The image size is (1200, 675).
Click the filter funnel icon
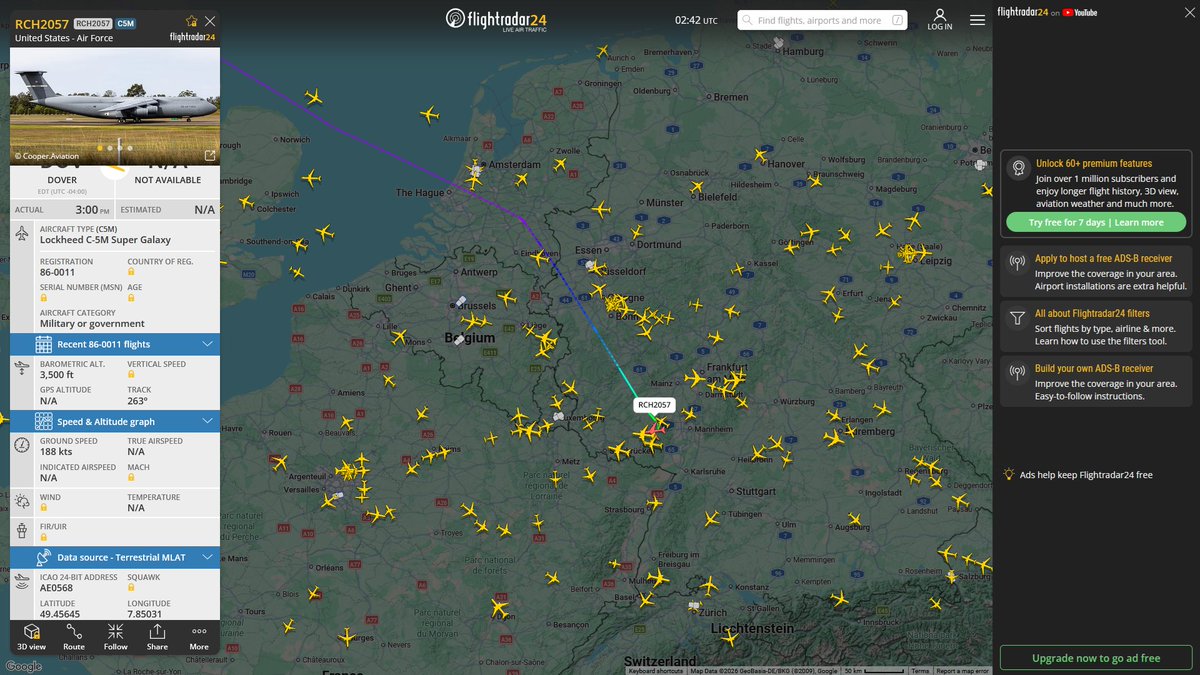coord(1017,318)
